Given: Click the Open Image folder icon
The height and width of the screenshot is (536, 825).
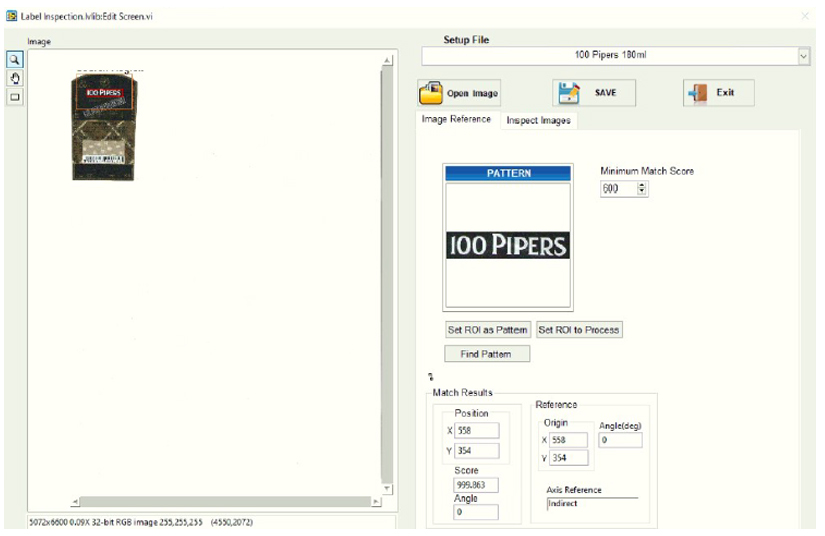Looking at the screenshot, I should [x=431, y=94].
